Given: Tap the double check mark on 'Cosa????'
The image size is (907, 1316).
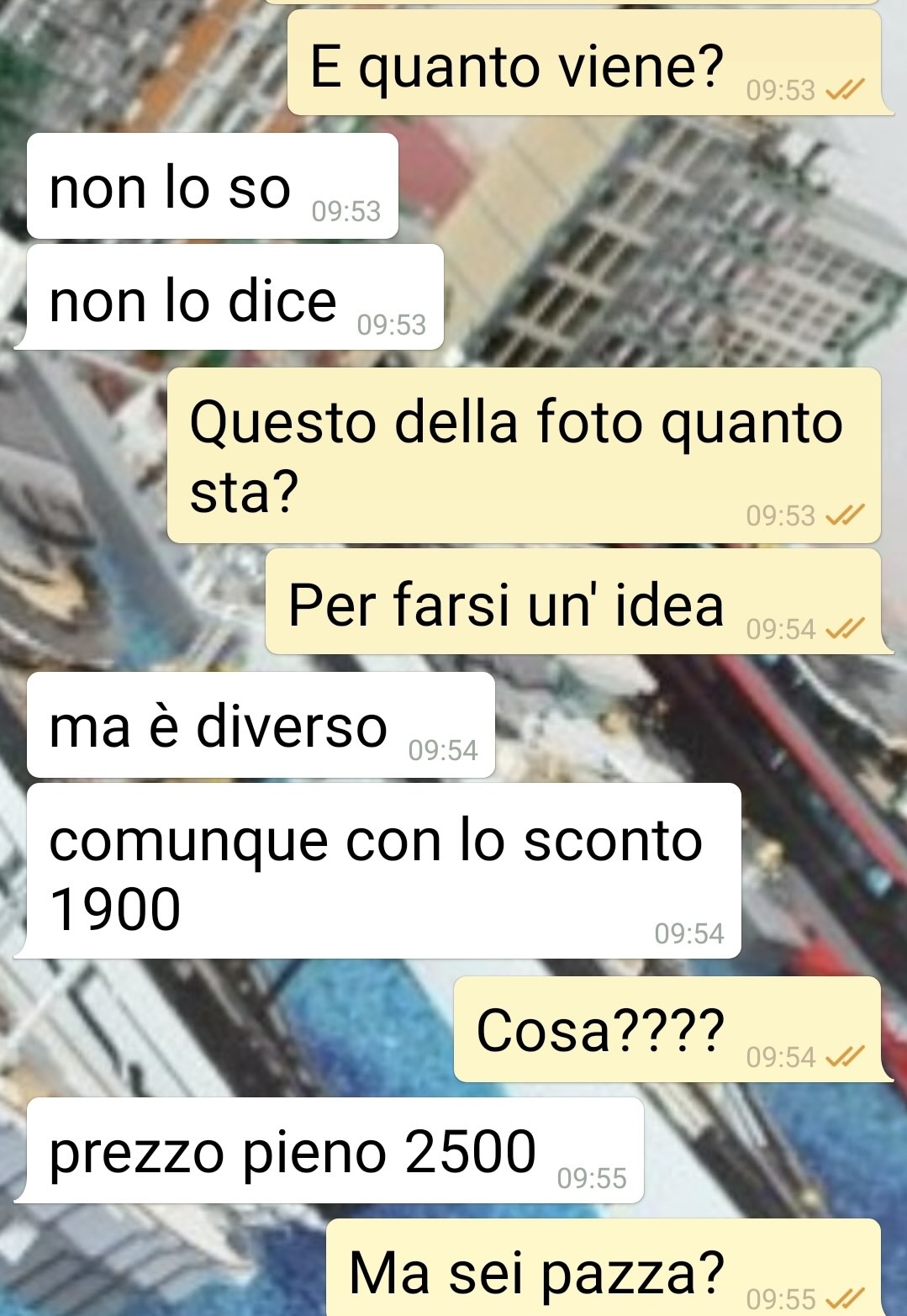Looking at the screenshot, I should coord(844,1056).
